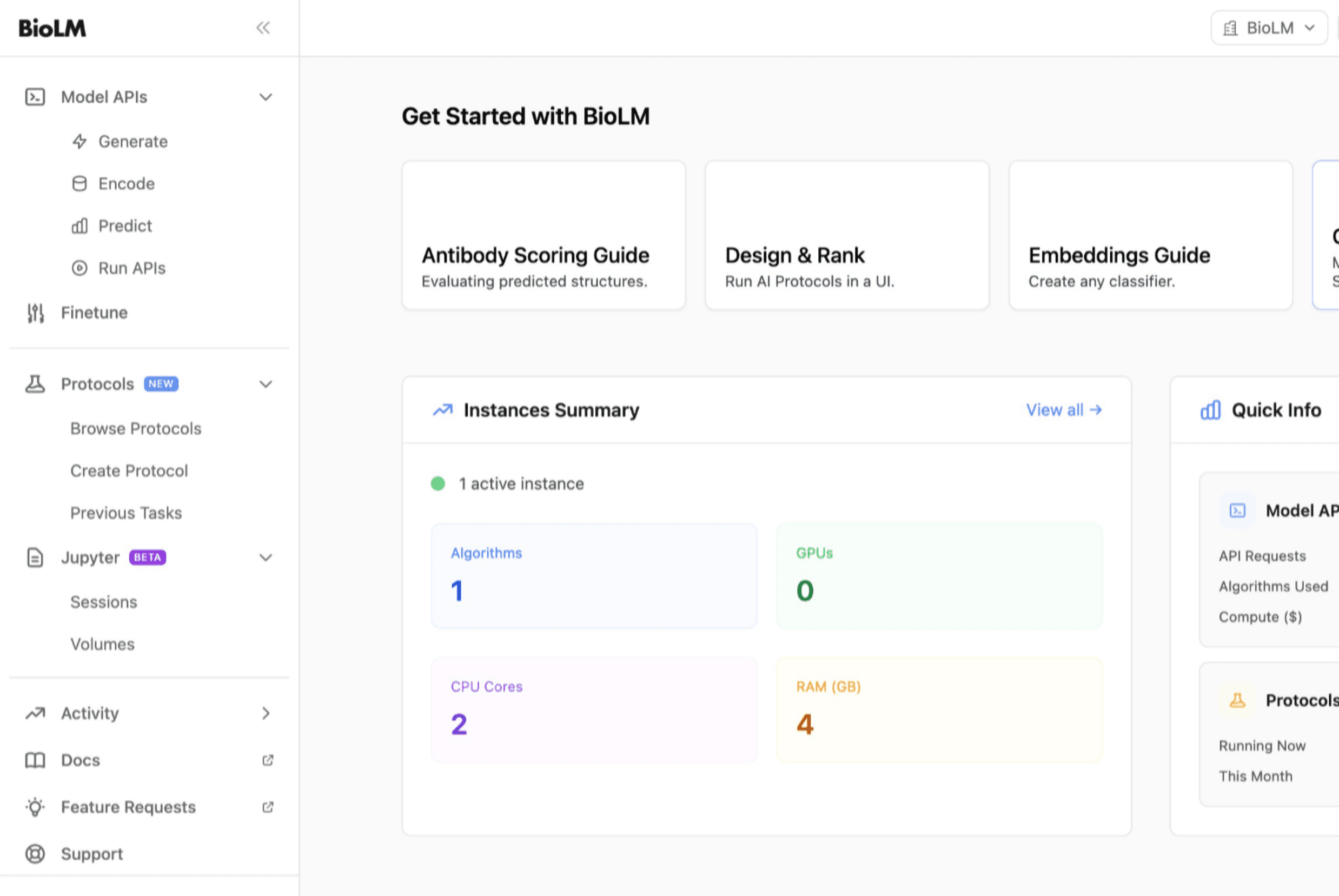The width and height of the screenshot is (1339, 896).
Task: Click the Activity trend line icon
Action: point(35,713)
